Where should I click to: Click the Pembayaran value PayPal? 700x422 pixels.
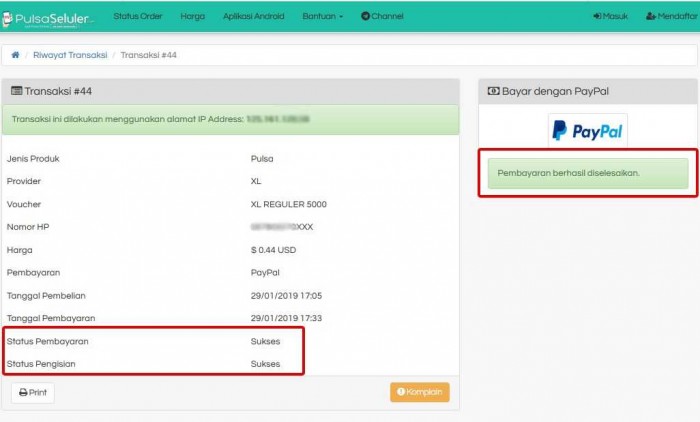point(265,273)
